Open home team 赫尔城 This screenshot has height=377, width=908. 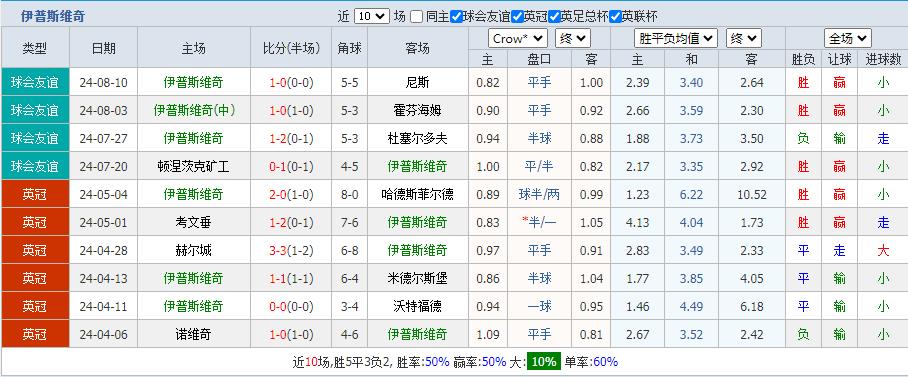[x=193, y=250]
